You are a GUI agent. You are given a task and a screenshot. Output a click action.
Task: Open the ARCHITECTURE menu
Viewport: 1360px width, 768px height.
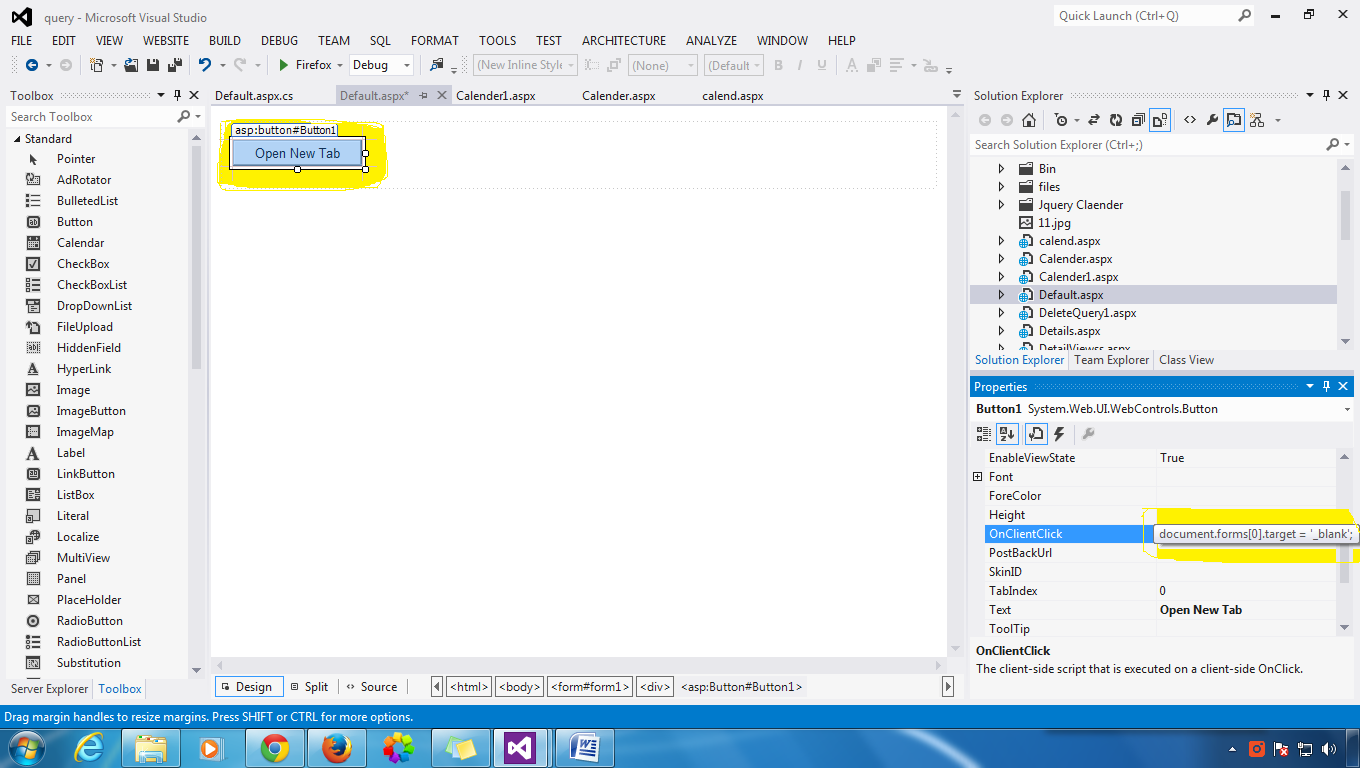[624, 40]
